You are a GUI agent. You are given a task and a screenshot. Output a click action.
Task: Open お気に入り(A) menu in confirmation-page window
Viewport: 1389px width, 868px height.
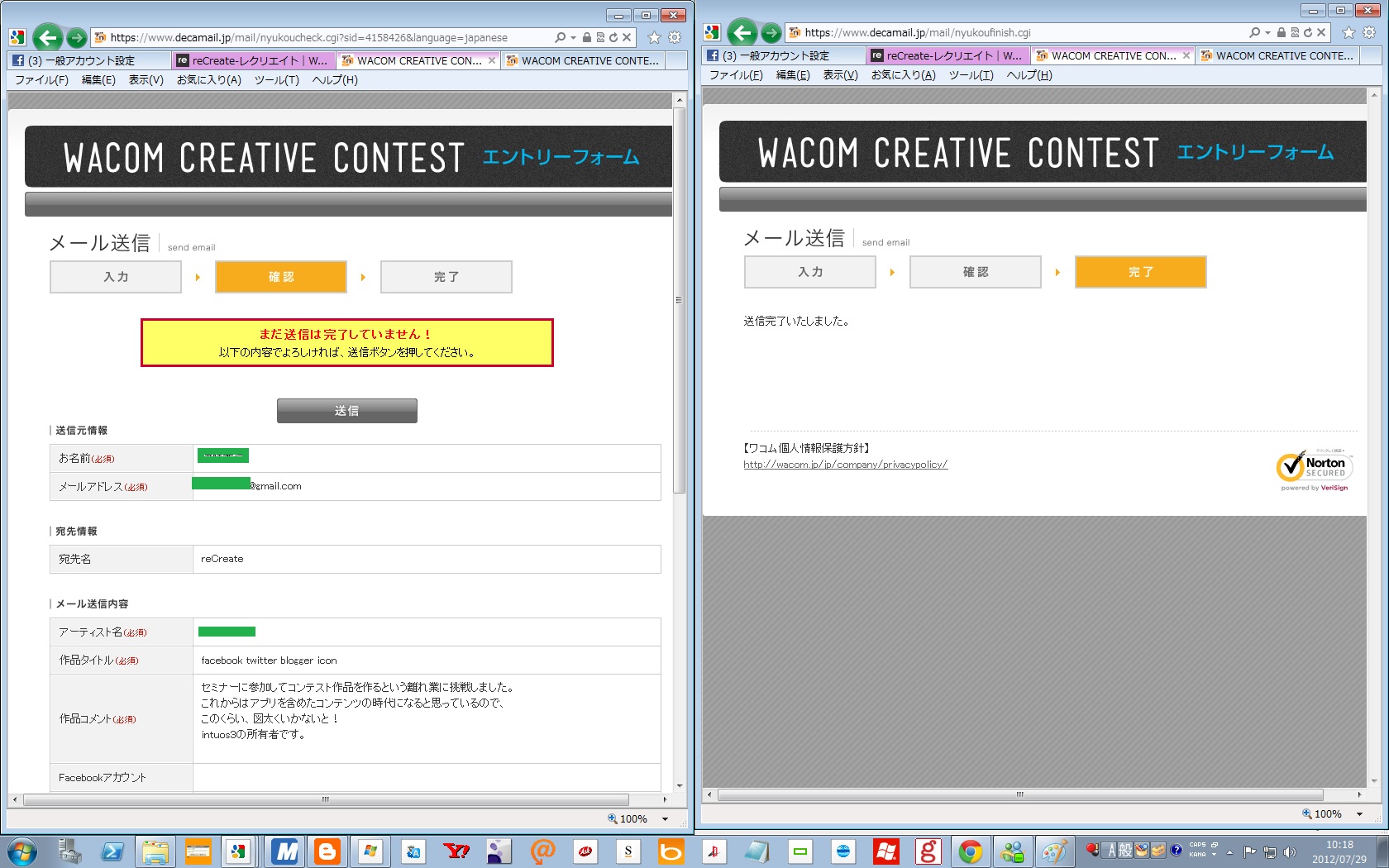click(x=209, y=80)
